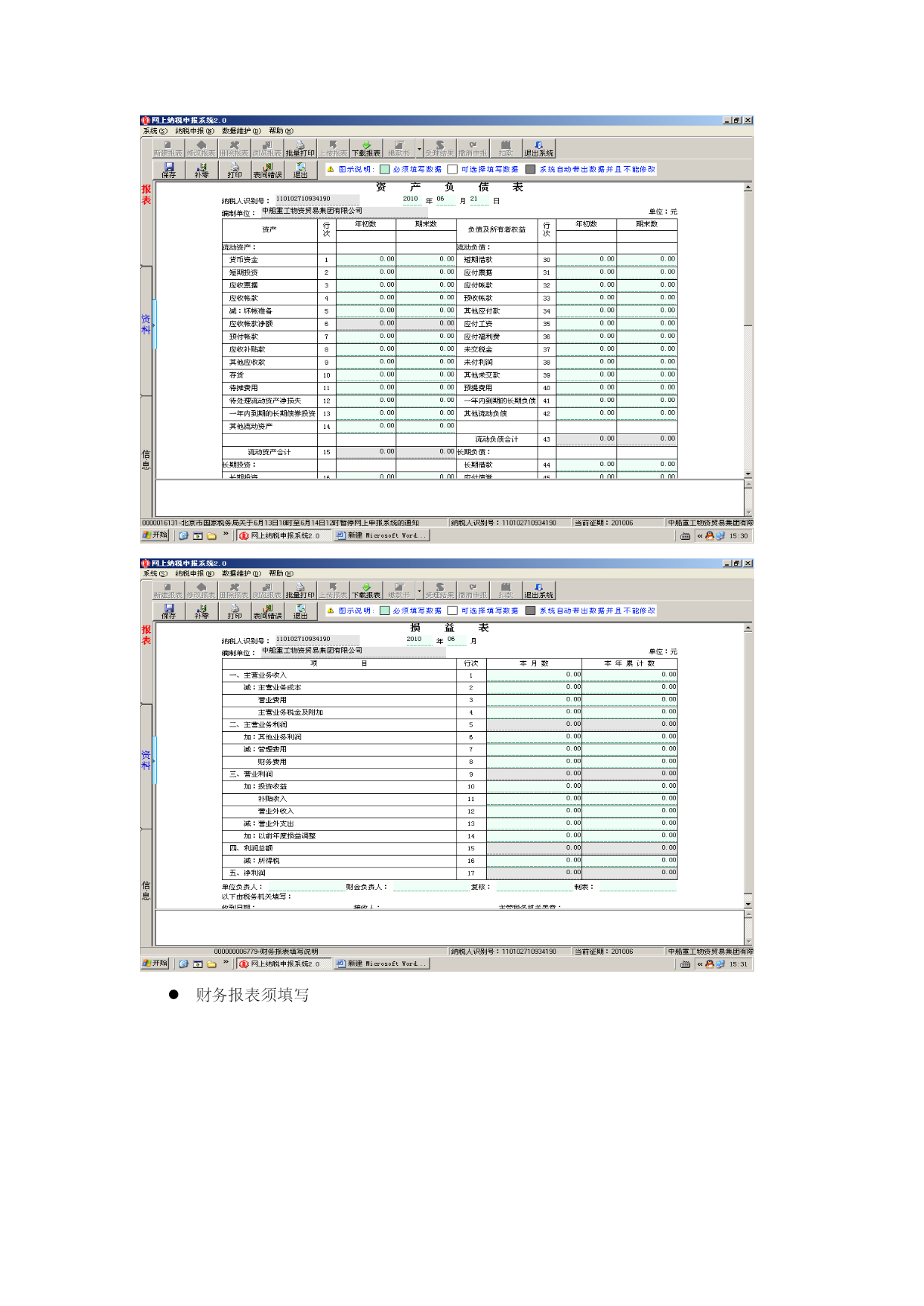The height and width of the screenshot is (1306, 924).
Task: Click 打印 in the balance sheet window
Action: point(235,171)
